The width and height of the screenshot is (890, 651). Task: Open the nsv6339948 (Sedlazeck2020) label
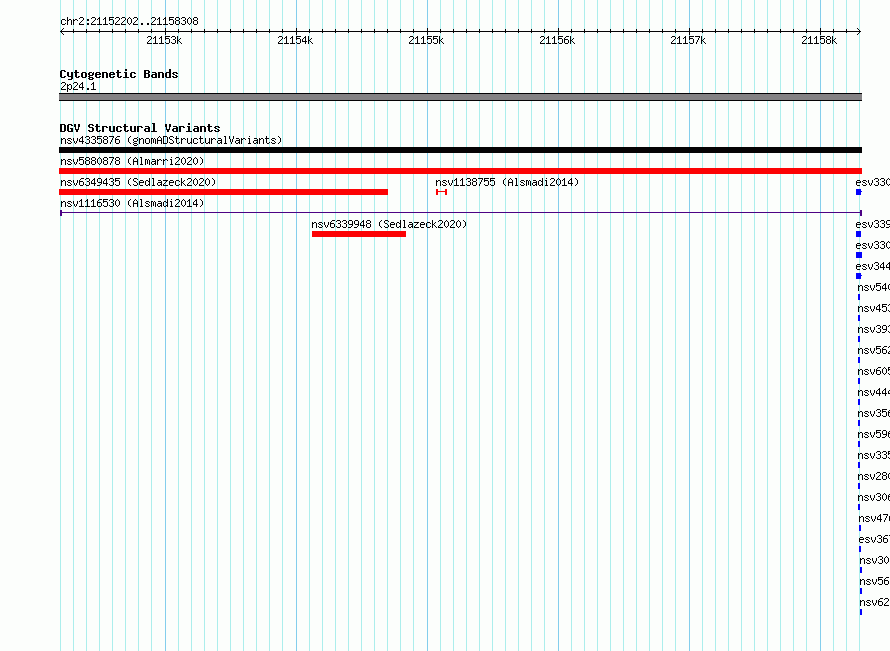point(389,224)
